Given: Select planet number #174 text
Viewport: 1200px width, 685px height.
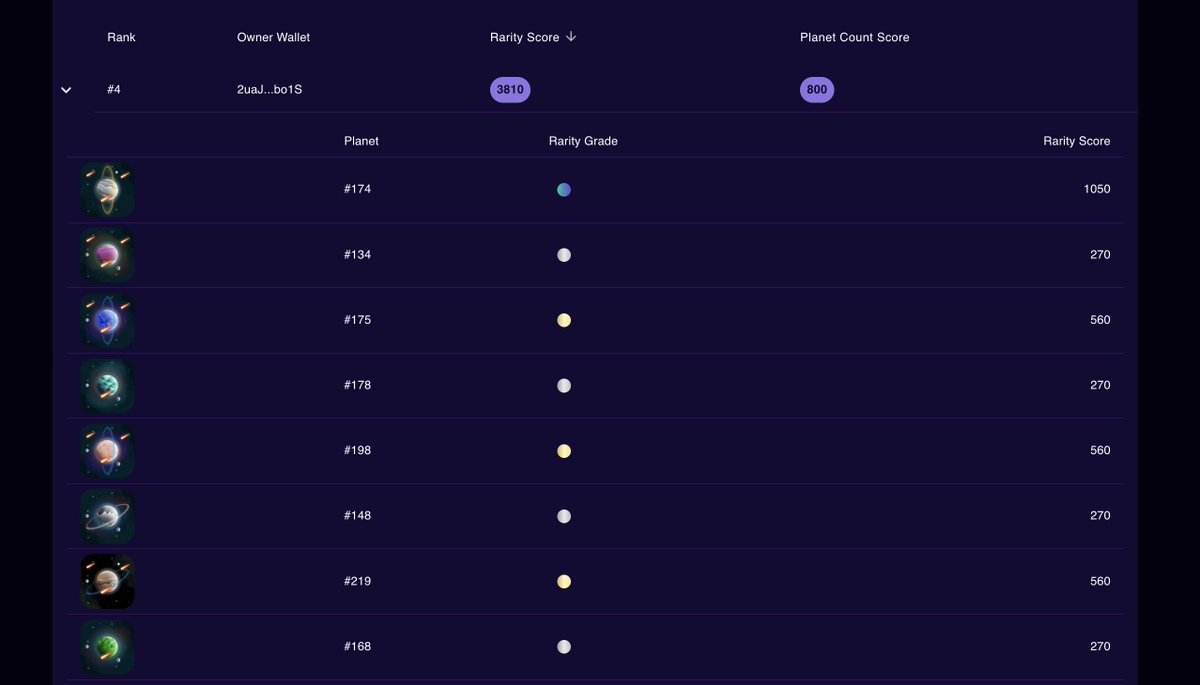Looking at the screenshot, I should coord(357,189).
